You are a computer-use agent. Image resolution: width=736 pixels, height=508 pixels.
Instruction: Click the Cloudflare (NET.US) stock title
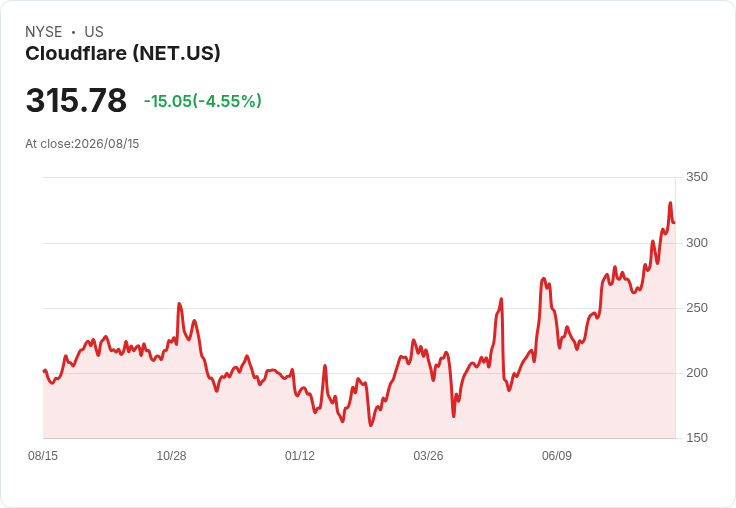[123, 53]
